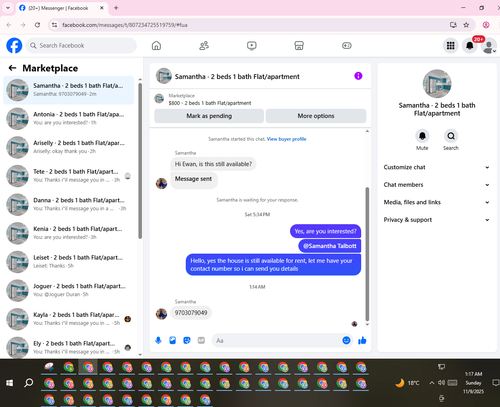Open the notifications bell with 20+ badge

[470, 46]
